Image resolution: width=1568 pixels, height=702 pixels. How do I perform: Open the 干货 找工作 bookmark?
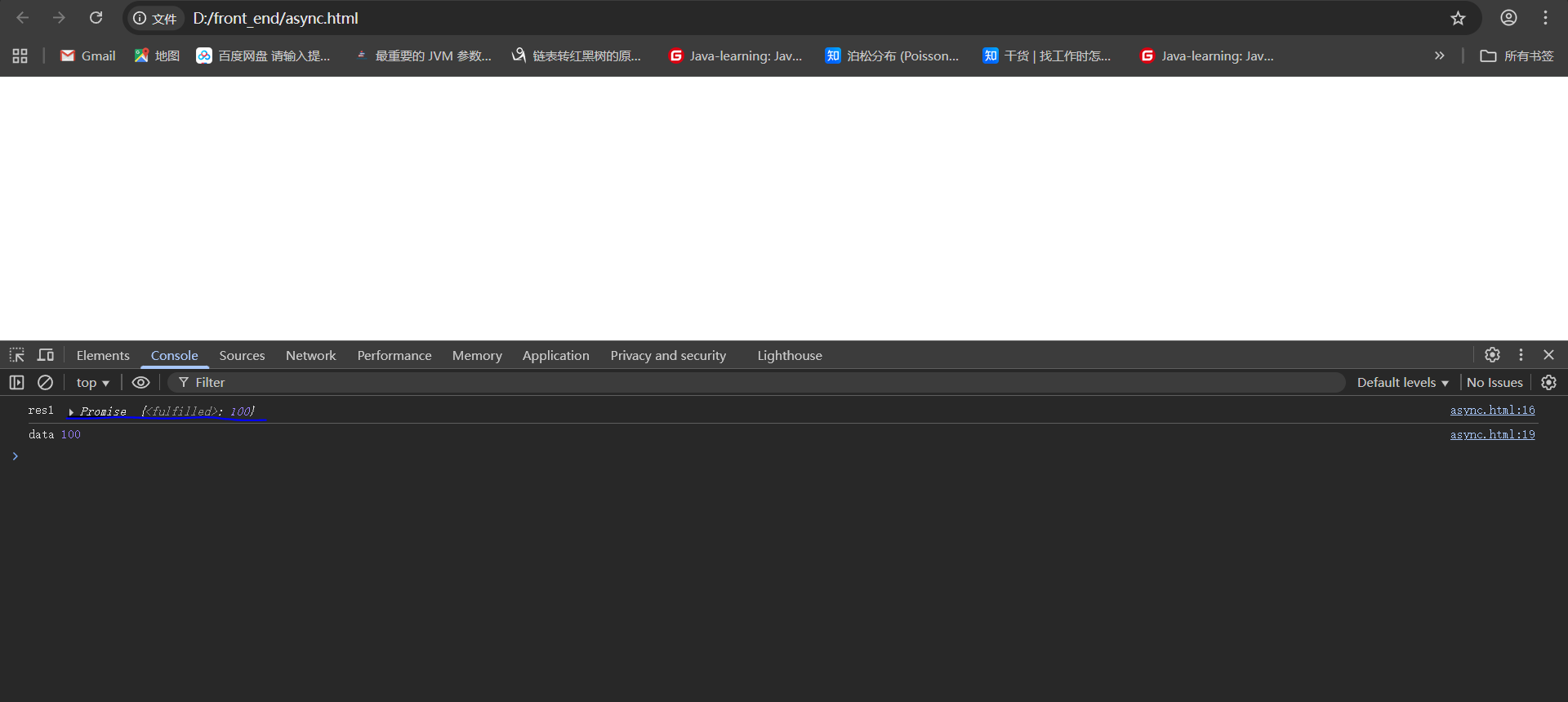1047,56
